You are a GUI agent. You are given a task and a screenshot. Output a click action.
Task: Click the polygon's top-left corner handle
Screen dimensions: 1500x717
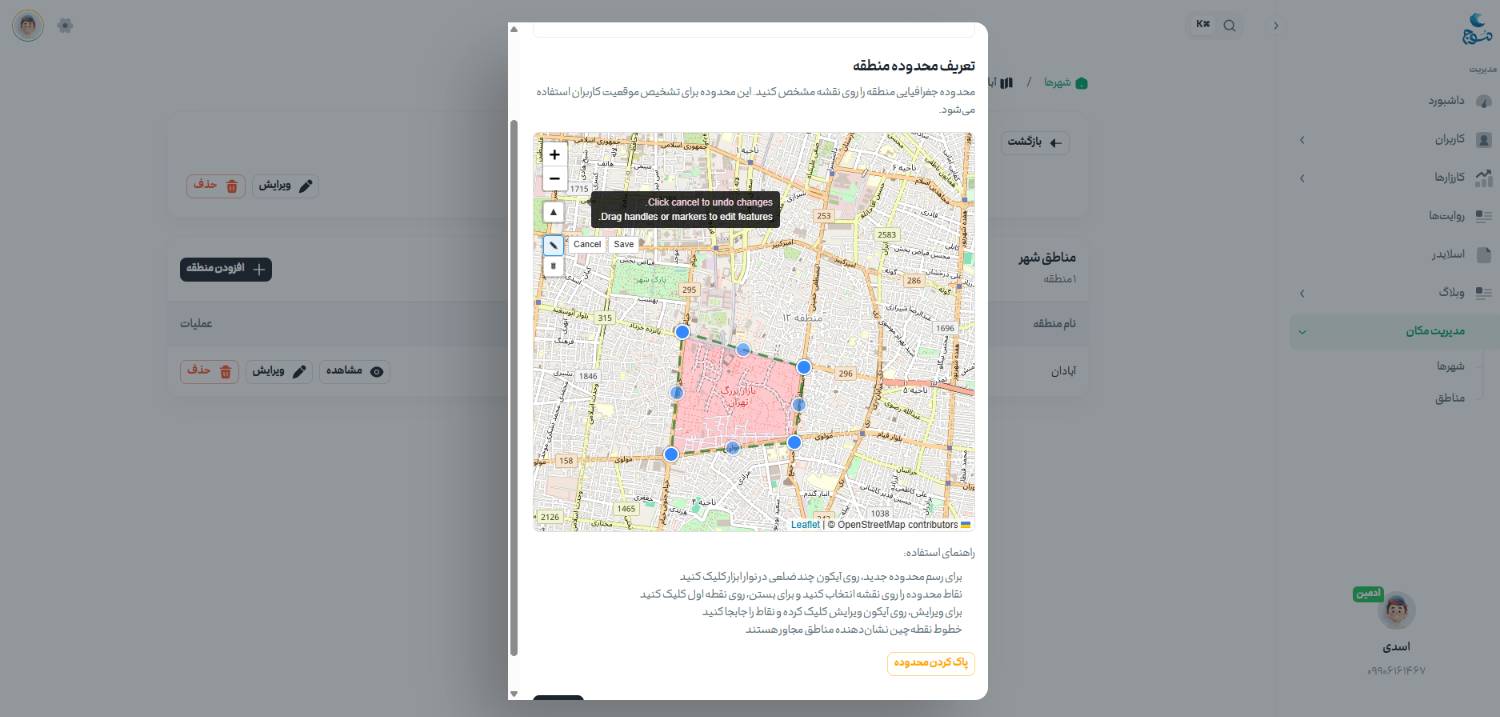pyautogui.click(x=682, y=332)
